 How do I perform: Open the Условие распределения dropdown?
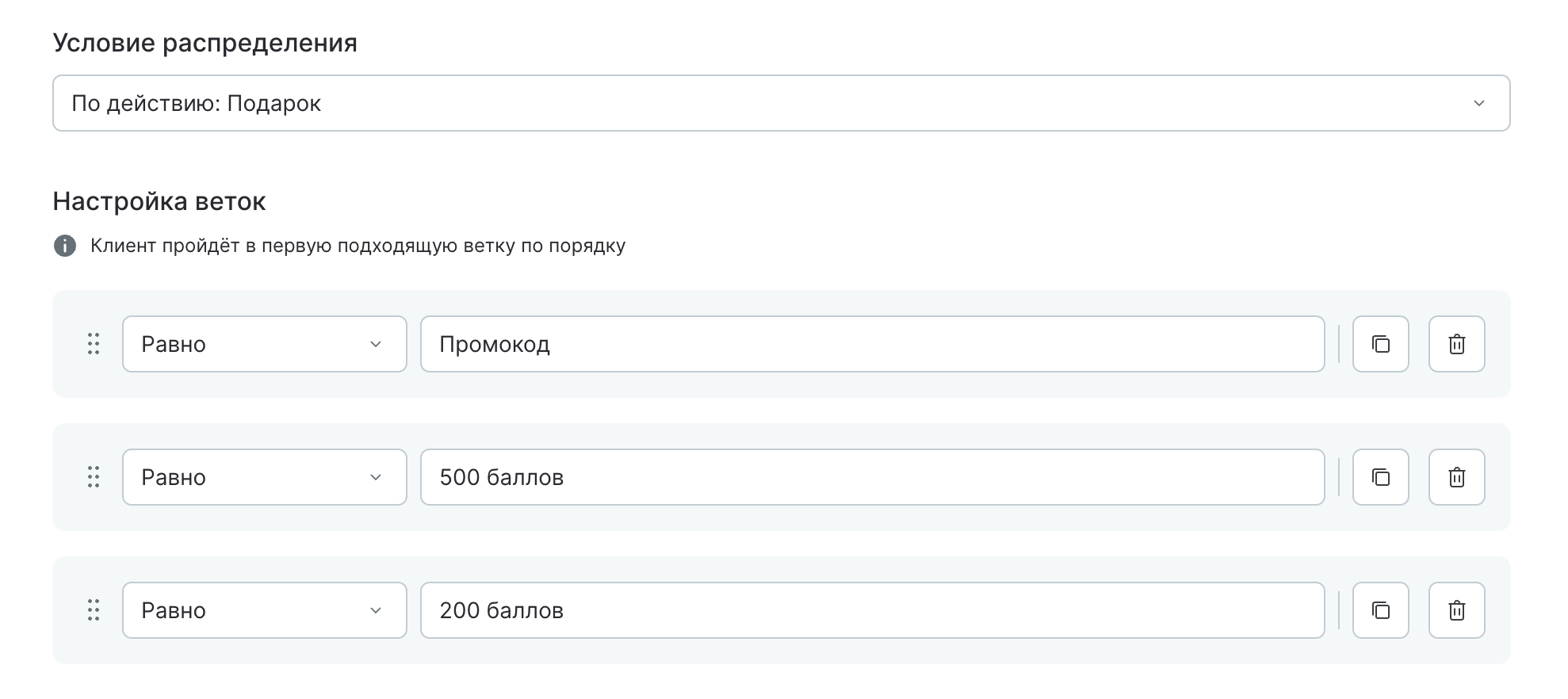[x=781, y=103]
